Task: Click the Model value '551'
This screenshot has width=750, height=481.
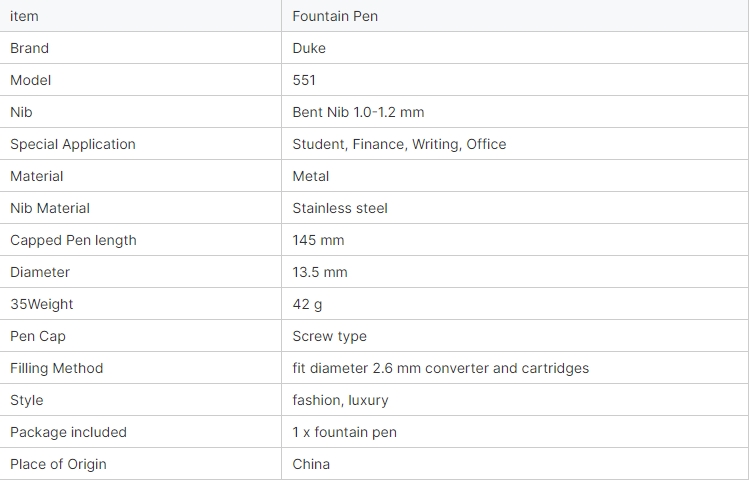Action: (x=304, y=80)
